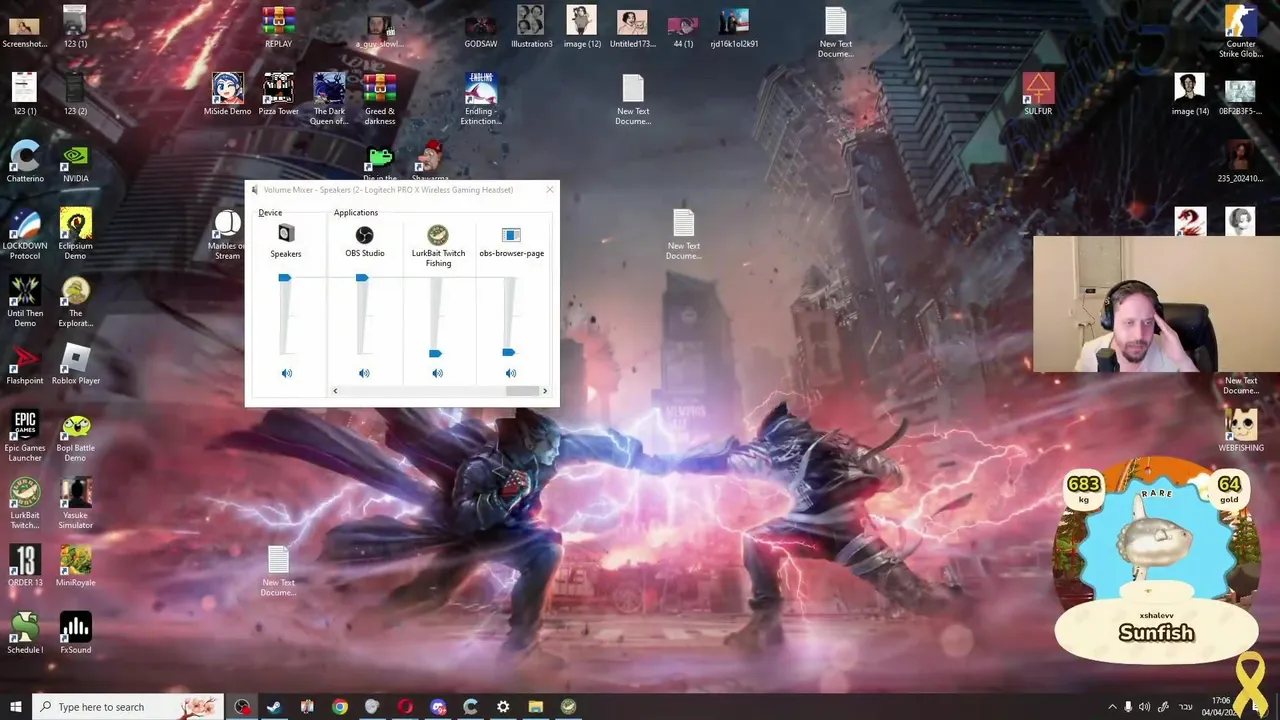Open Chatterino from the taskbar
The height and width of the screenshot is (720, 1280).
(x=471, y=707)
